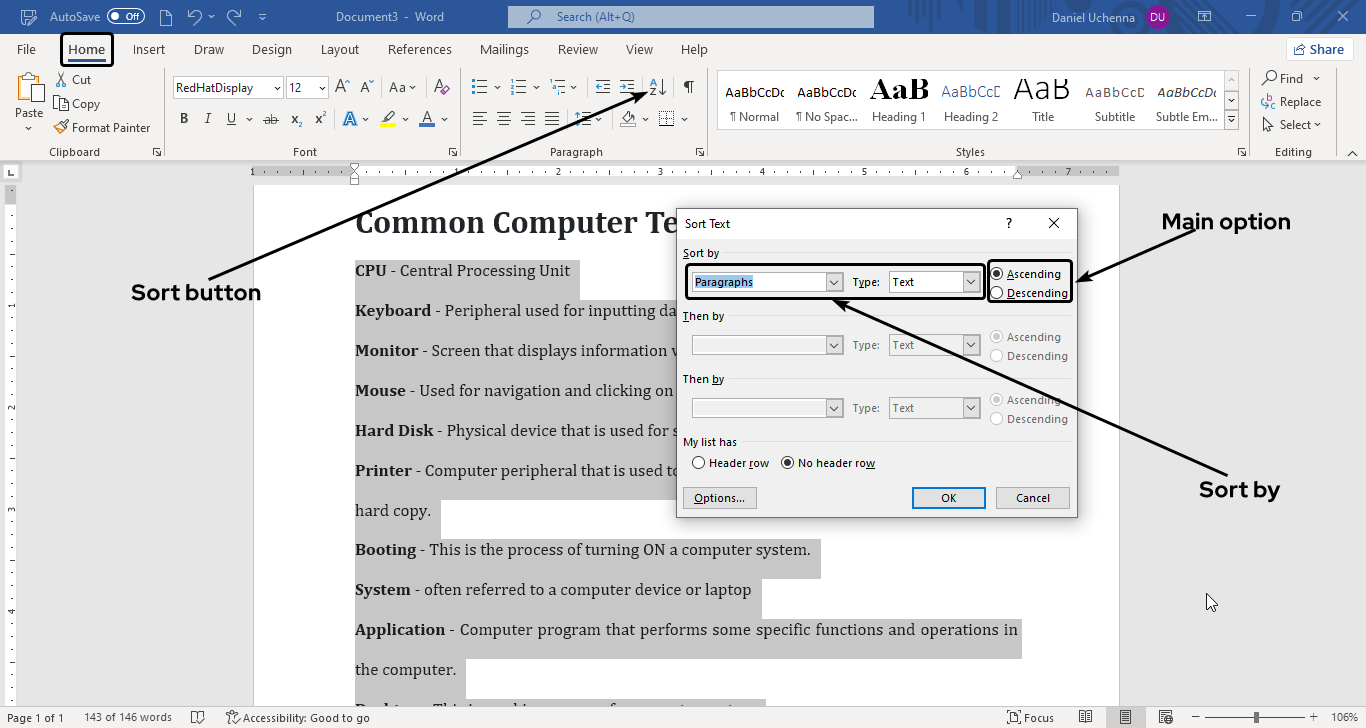
Task: Click the Strikethrough icon
Action: click(x=270, y=119)
